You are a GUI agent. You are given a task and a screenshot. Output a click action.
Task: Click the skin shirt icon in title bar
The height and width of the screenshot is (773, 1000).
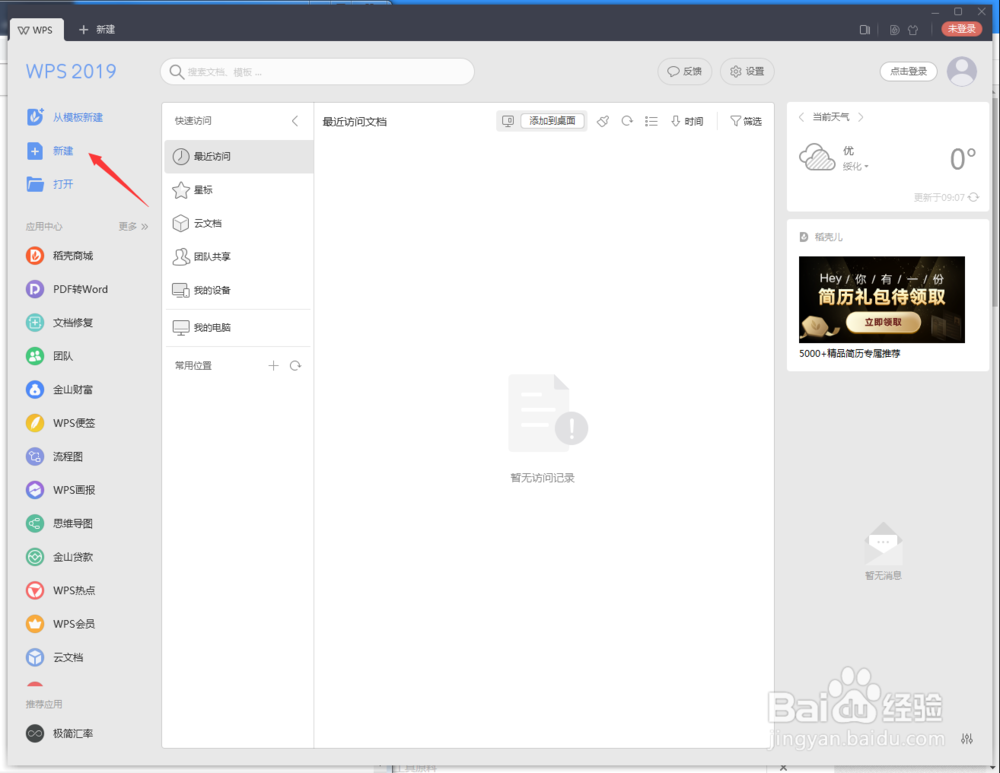[913, 30]
